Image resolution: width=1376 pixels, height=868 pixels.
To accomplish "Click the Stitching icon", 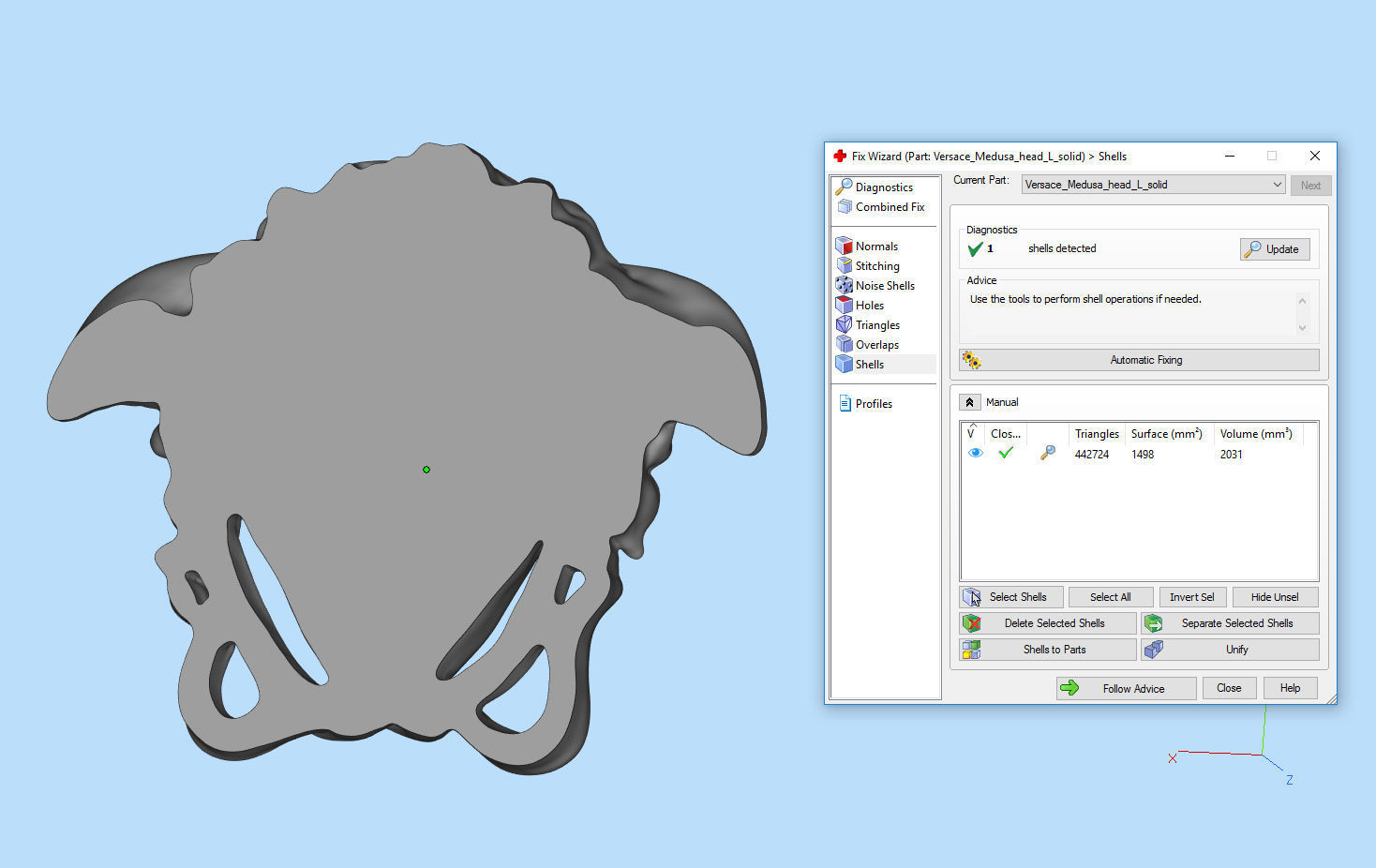I will tap(844, 265).
